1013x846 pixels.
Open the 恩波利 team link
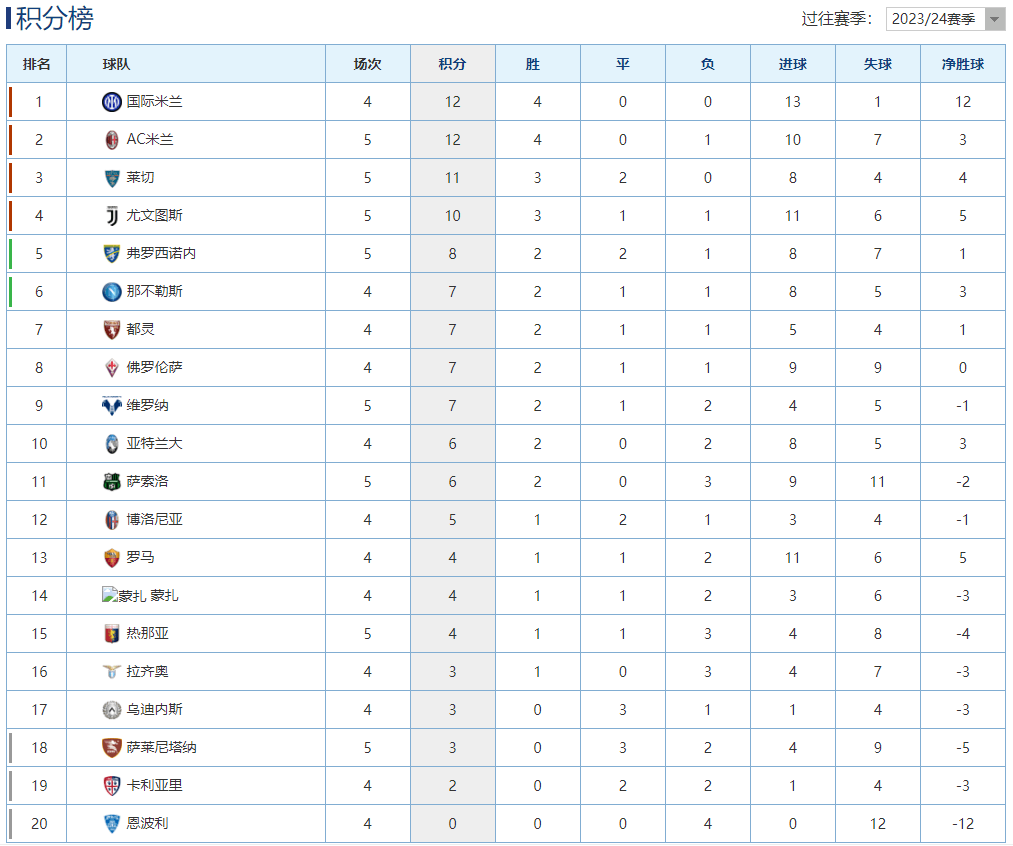[148, 824]
